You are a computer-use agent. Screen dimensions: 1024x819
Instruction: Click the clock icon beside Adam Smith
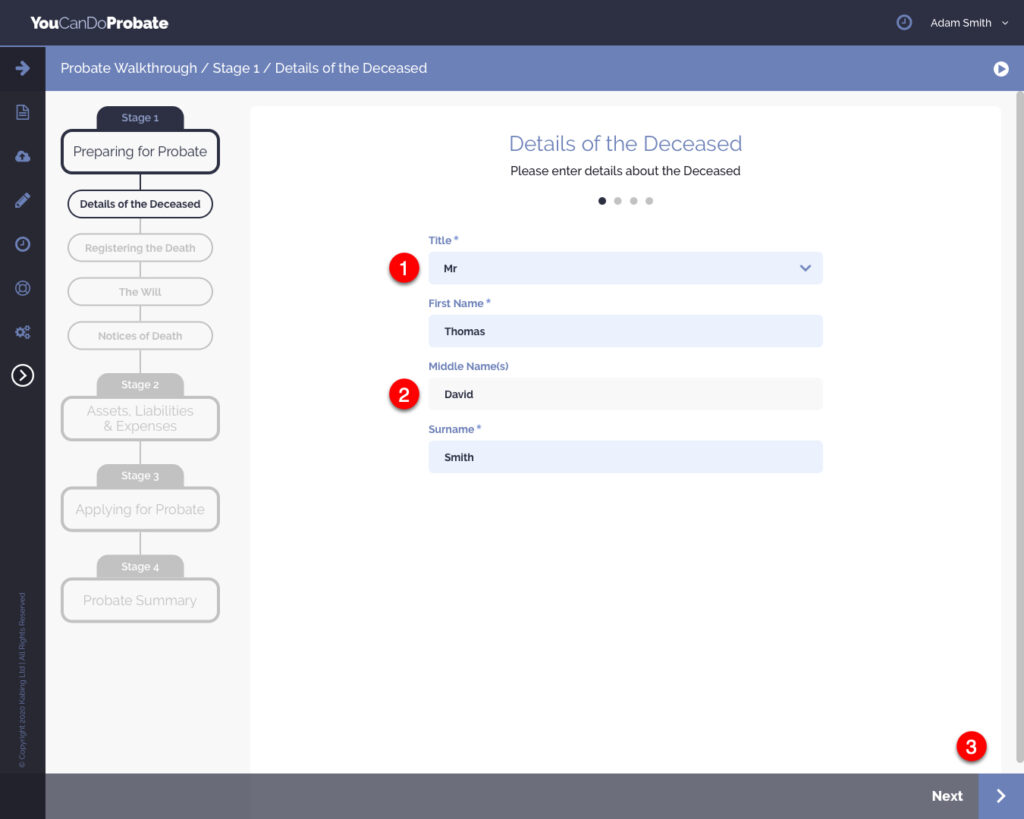[904, 22]
